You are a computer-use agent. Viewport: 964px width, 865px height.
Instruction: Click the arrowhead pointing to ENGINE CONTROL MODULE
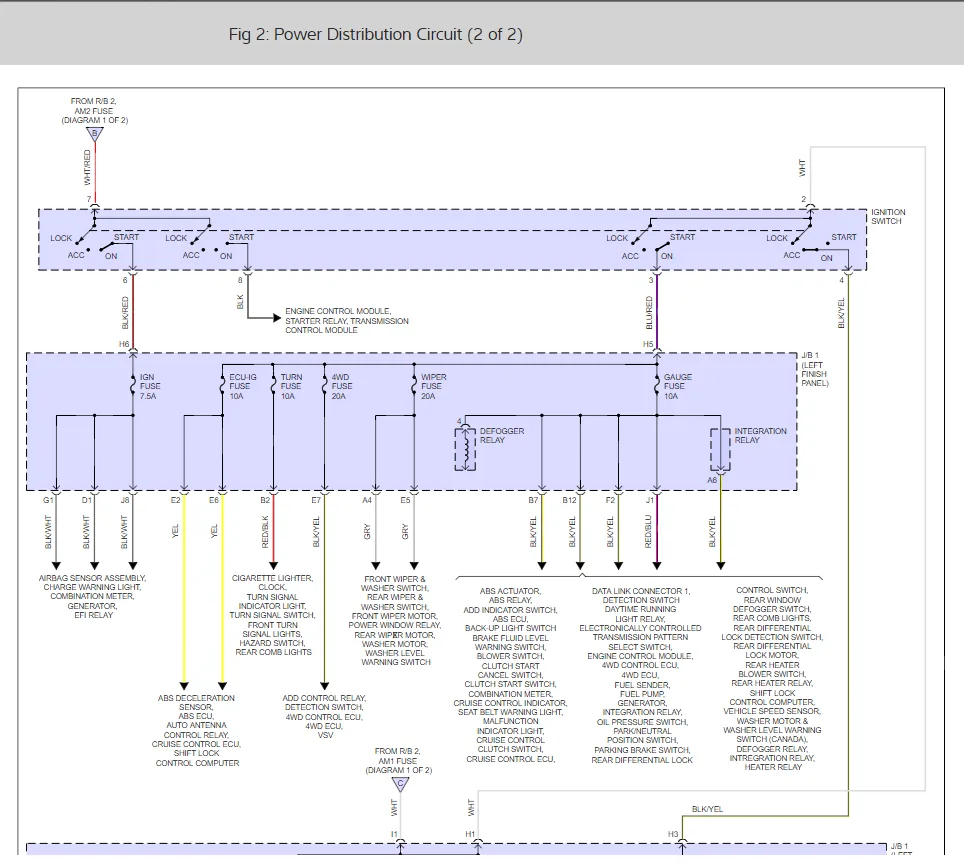tap(277, 318)
